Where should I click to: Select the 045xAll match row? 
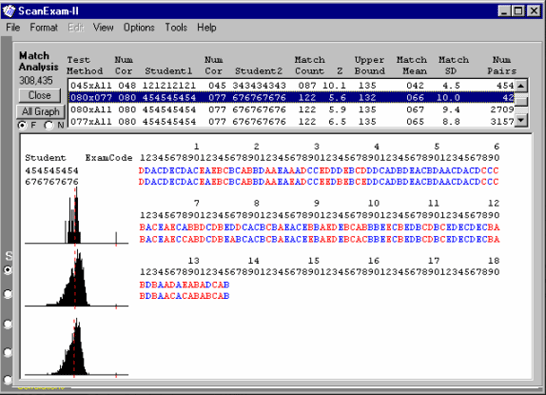(291, 86)
